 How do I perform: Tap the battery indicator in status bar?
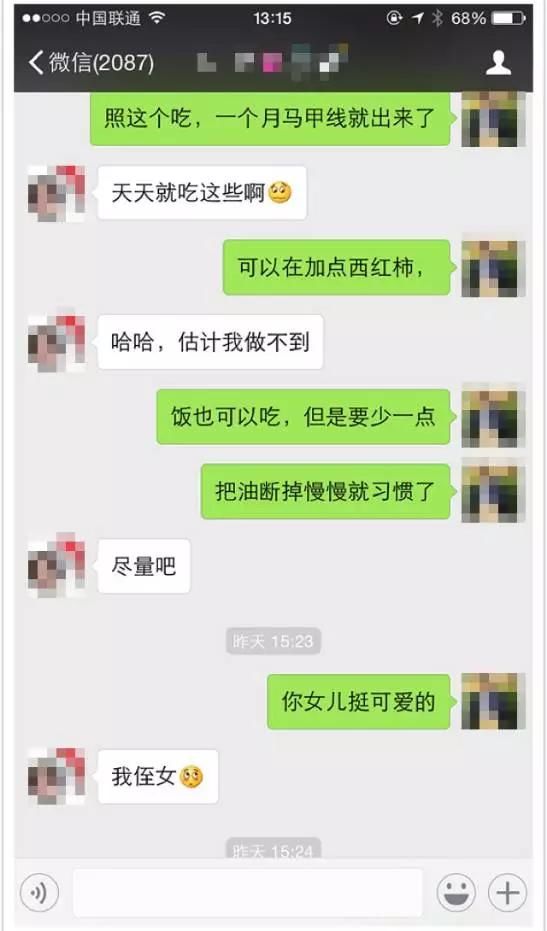coord(508,18)
